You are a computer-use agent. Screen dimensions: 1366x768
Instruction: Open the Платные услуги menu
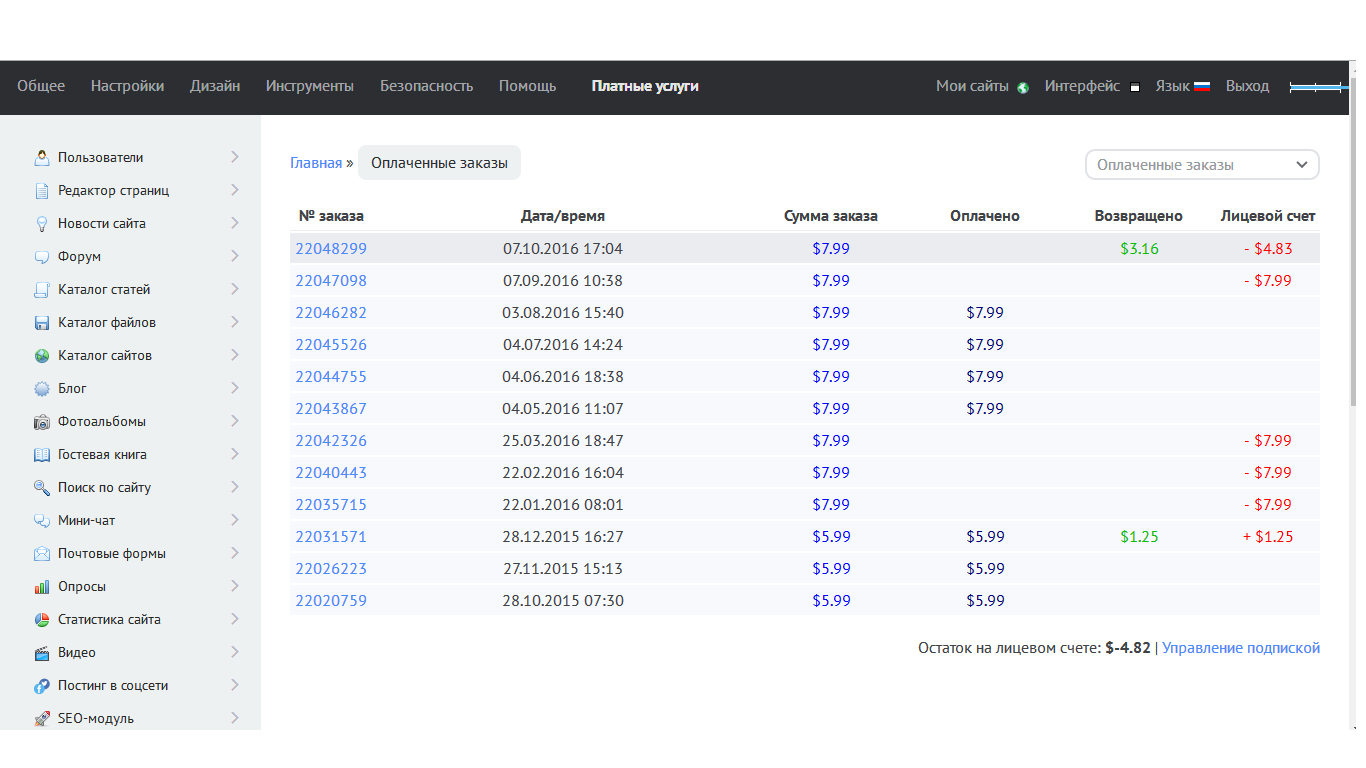click(645, 86)
